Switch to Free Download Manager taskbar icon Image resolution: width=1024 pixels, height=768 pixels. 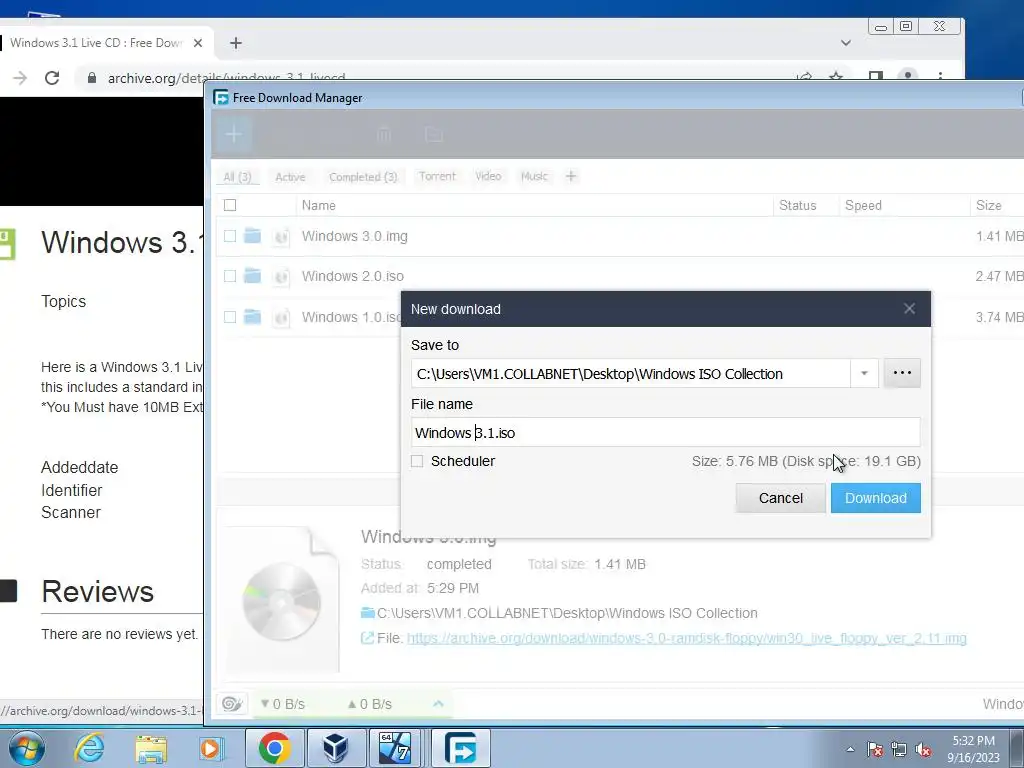coord(460,748)
